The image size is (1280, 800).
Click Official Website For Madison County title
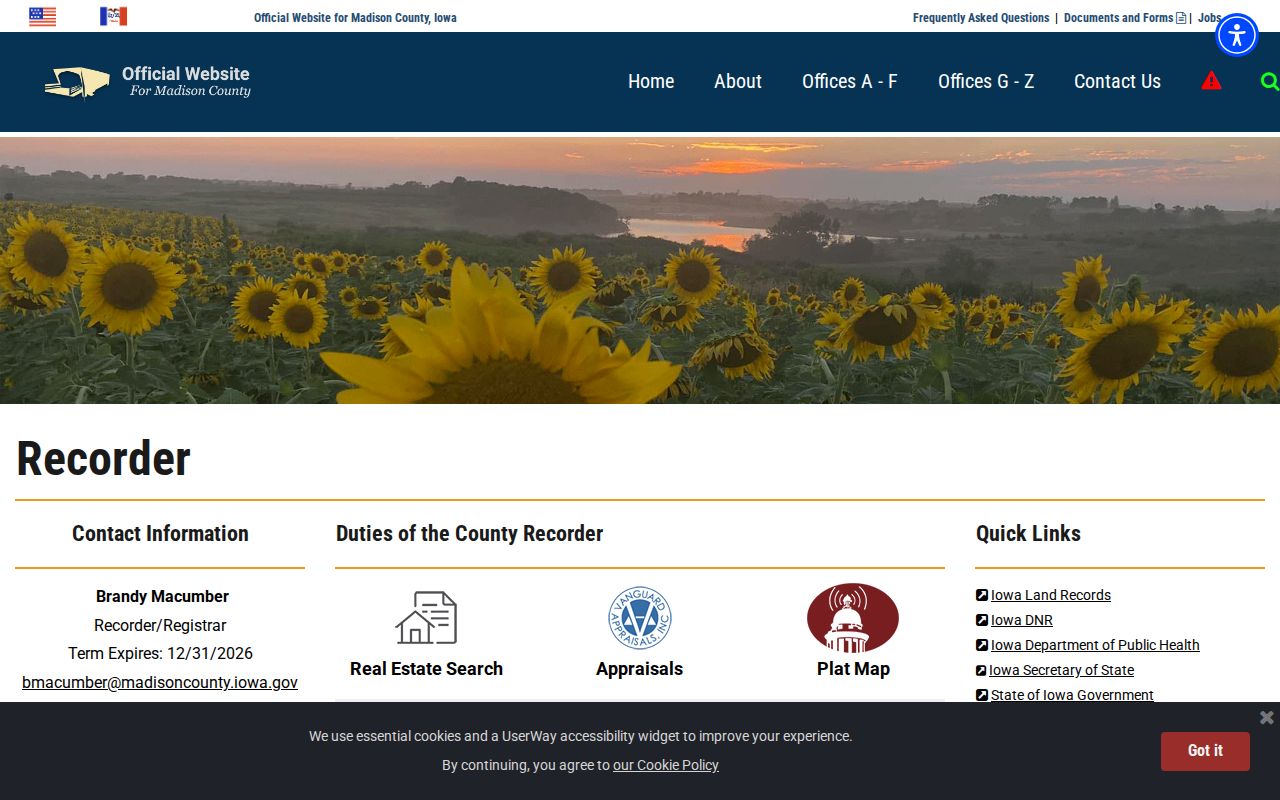(186, 81)
